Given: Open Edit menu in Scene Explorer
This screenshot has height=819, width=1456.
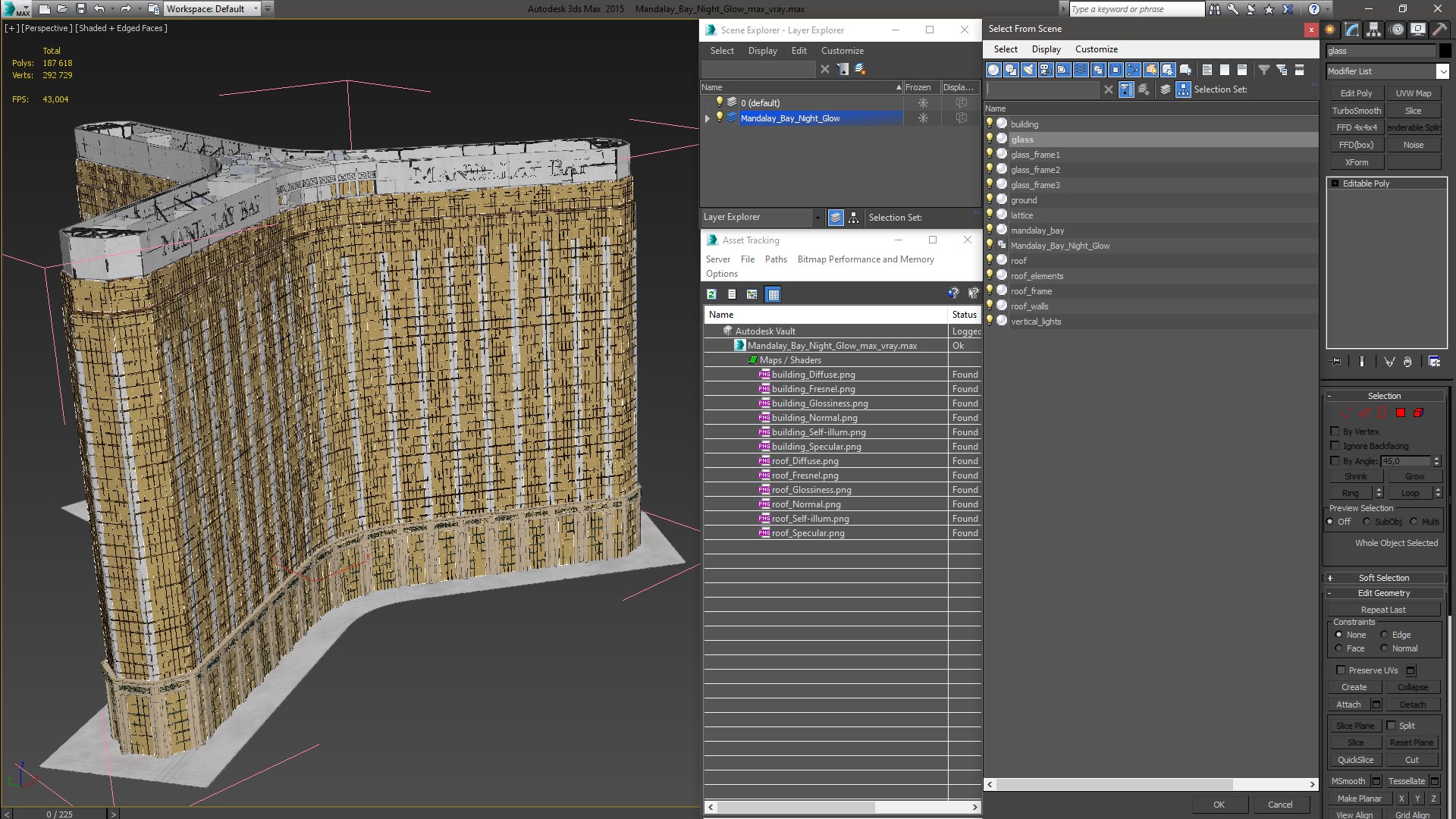Looking at the screenshot, I should (x=799, y=51).
